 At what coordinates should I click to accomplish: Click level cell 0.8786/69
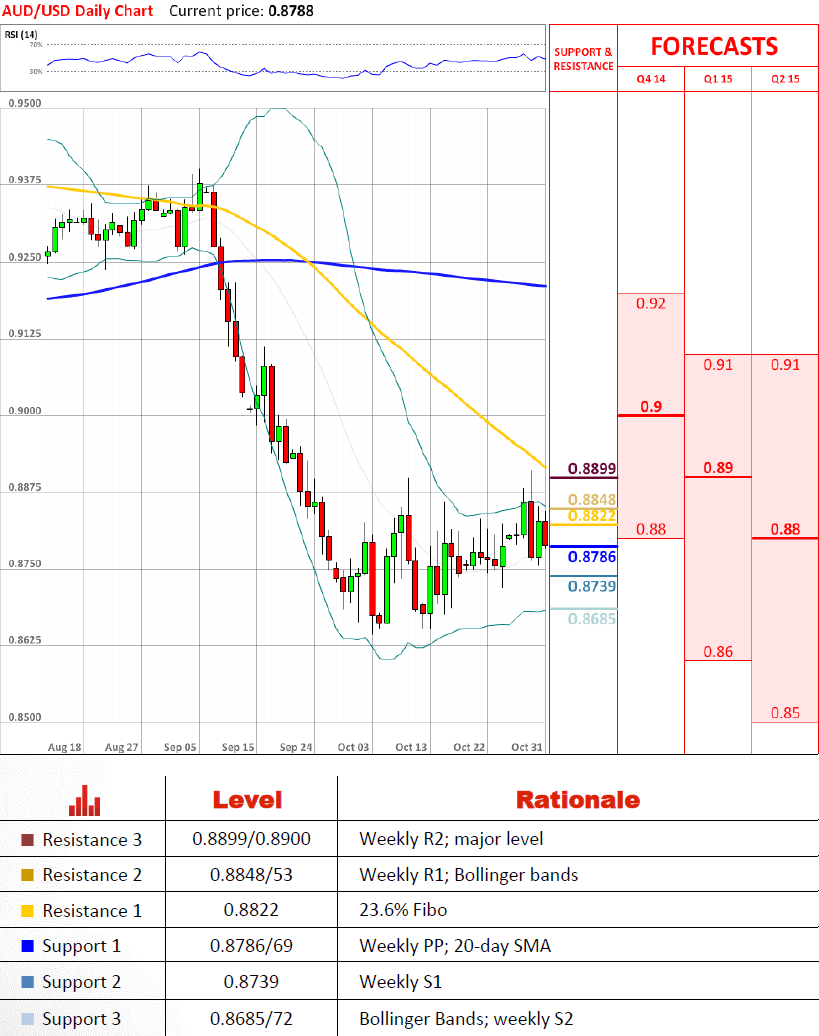coord(251,945)
